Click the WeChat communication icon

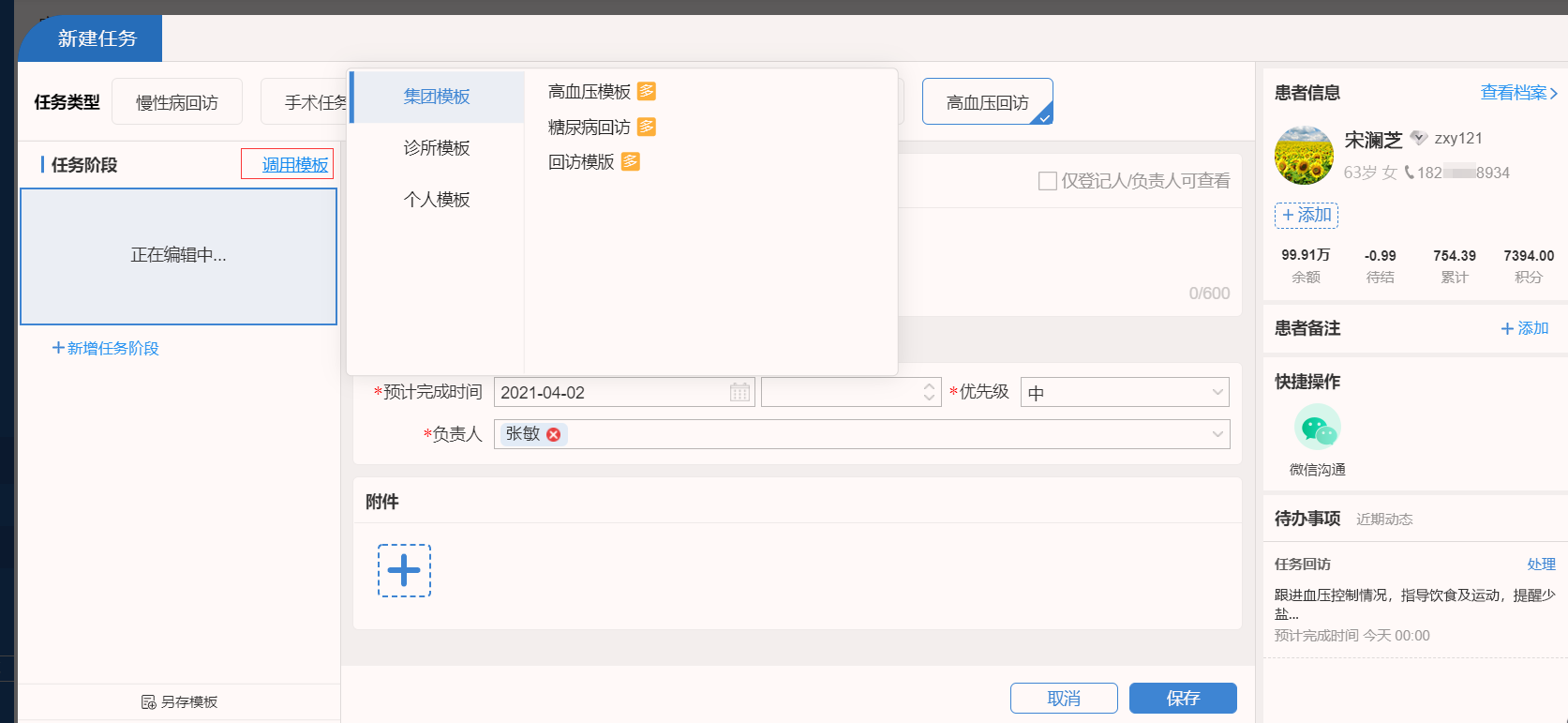pos(1317,429)
